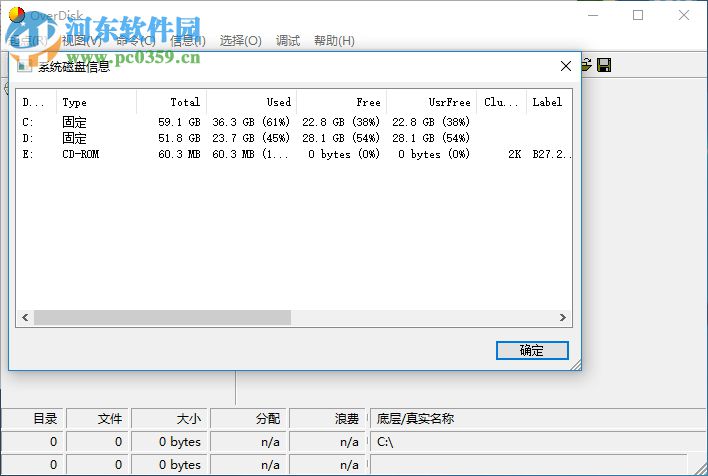Minimize the OverDisk window
Viewport: 708px width, 476px height.
tap(593, 15)
